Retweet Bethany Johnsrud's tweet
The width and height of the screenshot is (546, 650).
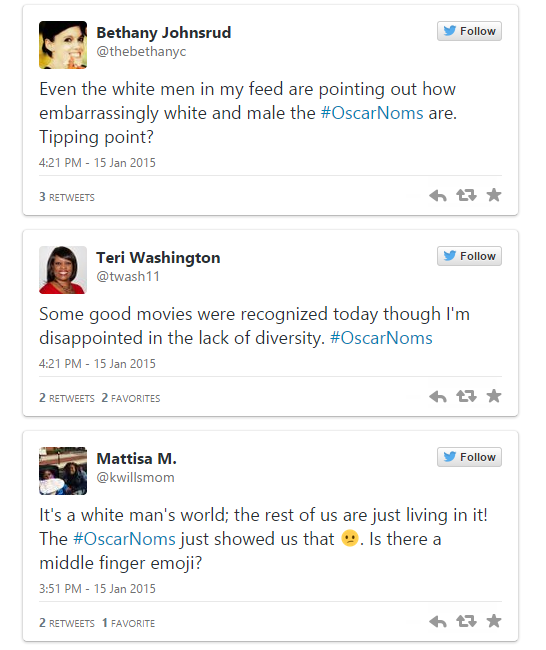[466, 195]
